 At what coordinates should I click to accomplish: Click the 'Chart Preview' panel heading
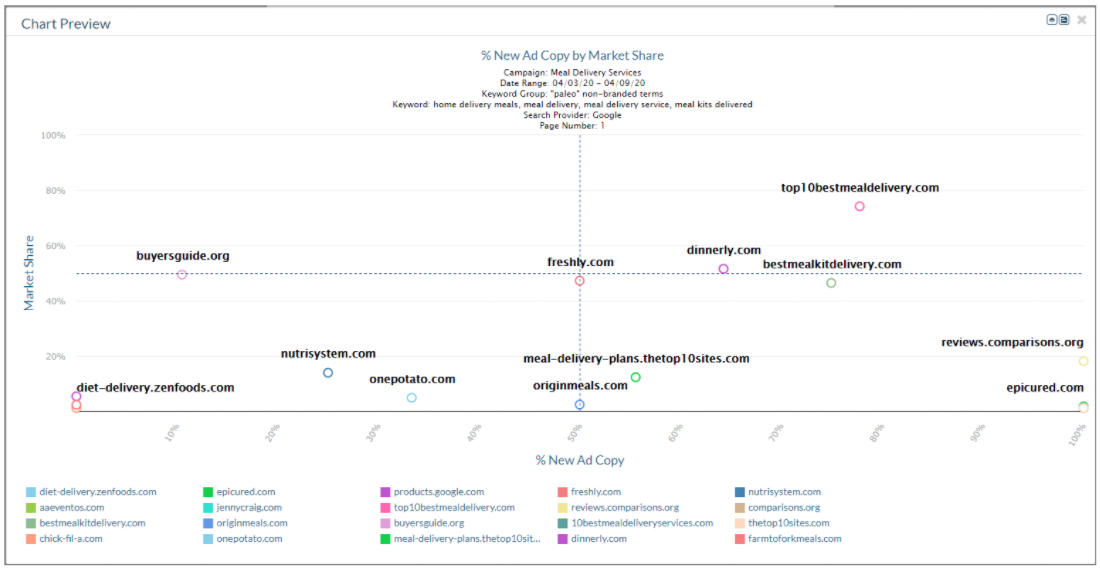point(66,24)
